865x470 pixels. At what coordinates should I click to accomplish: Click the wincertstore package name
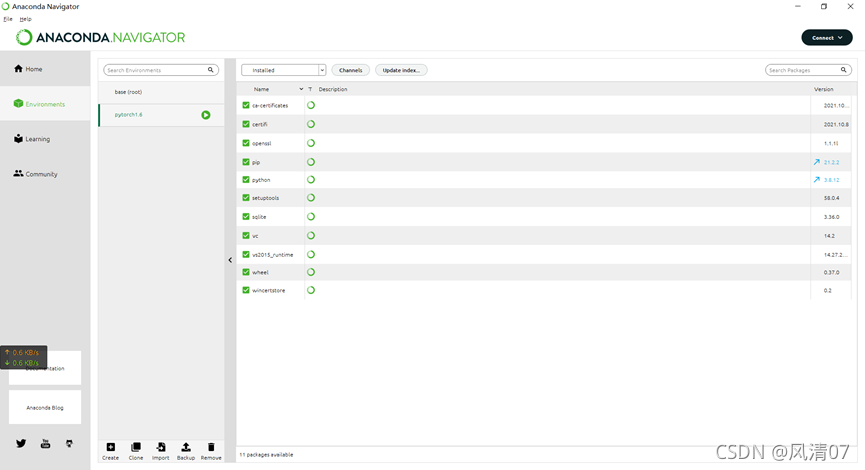point(269,290)
